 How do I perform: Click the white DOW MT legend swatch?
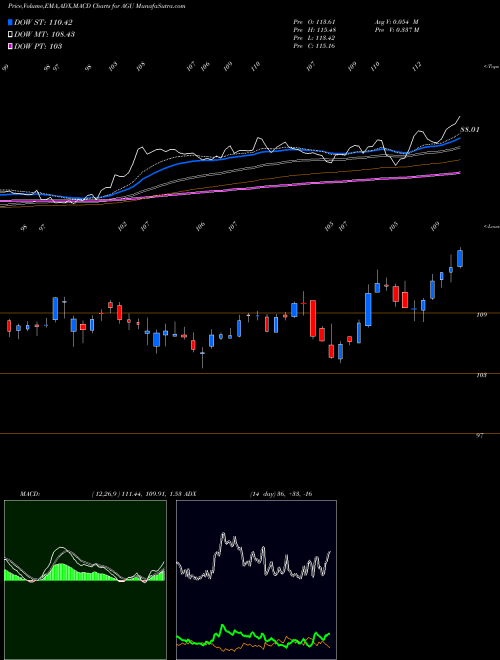11,34
